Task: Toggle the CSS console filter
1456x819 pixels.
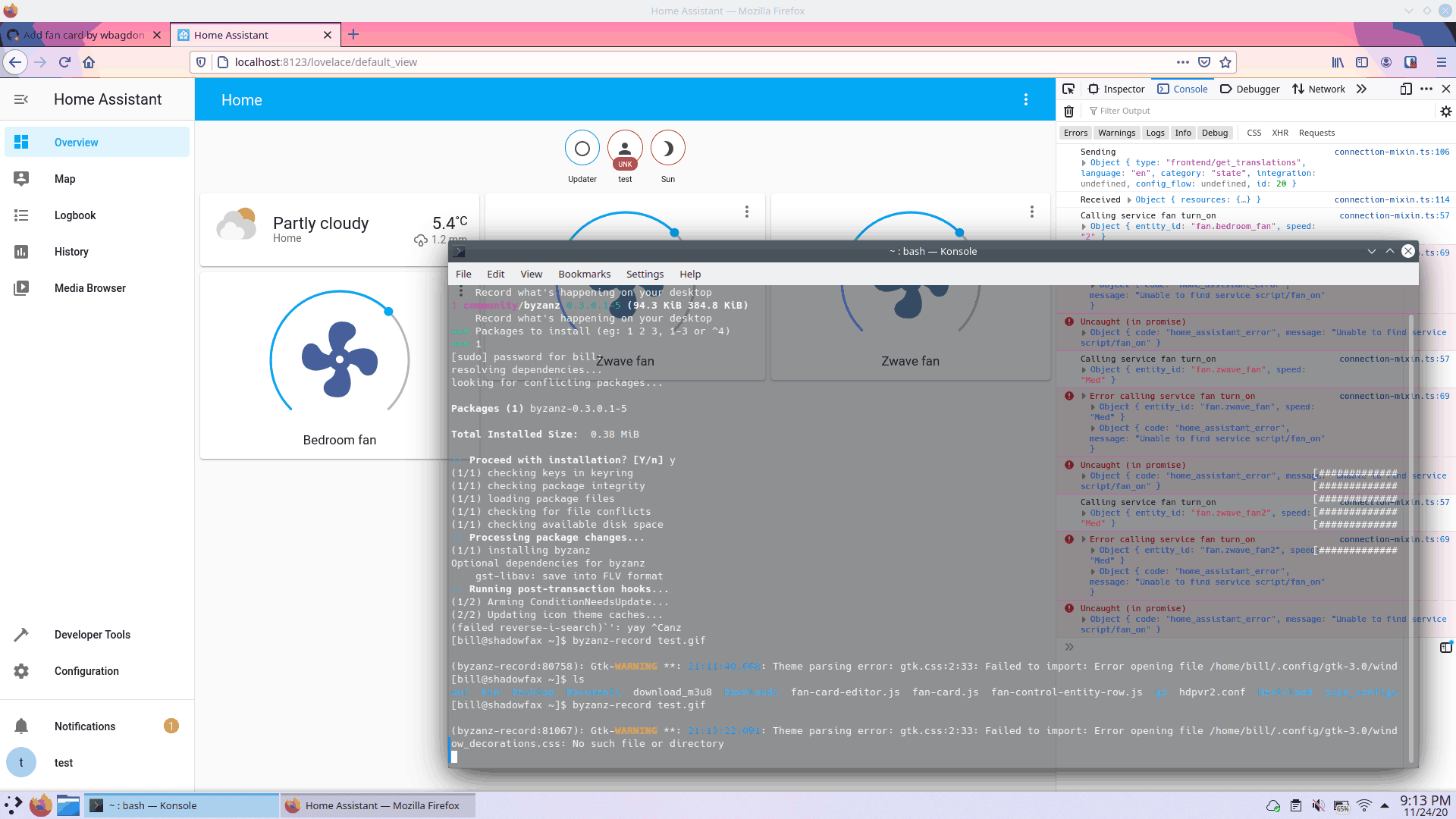Action: point(1254,133)
